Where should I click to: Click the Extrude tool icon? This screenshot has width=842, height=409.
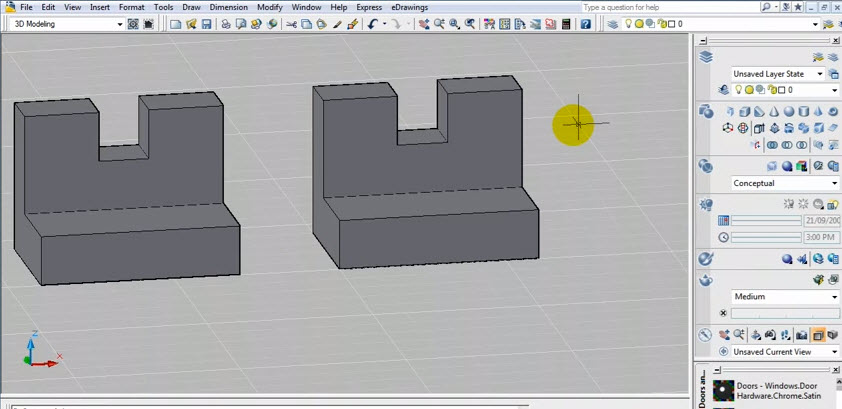pos(759,128)
